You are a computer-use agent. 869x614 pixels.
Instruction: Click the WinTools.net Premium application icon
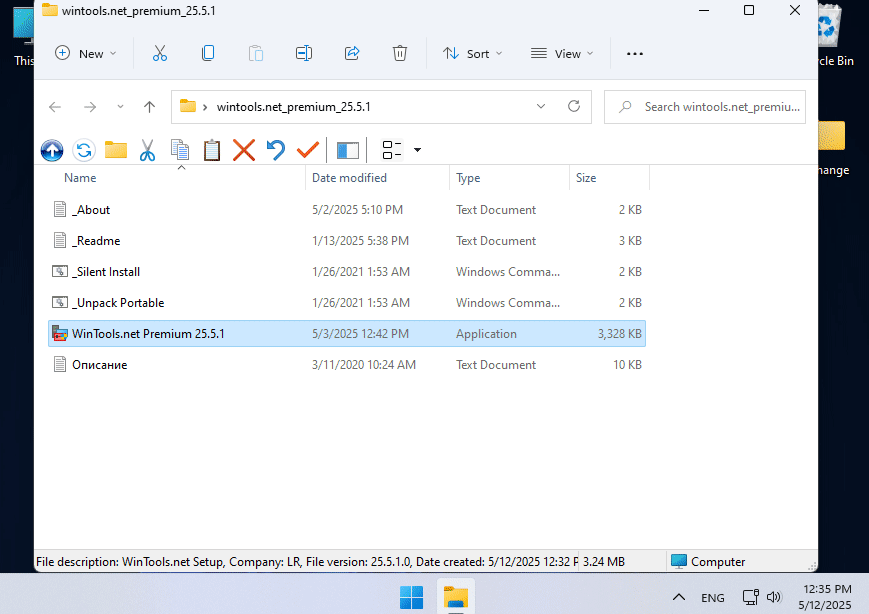[60, 334]
